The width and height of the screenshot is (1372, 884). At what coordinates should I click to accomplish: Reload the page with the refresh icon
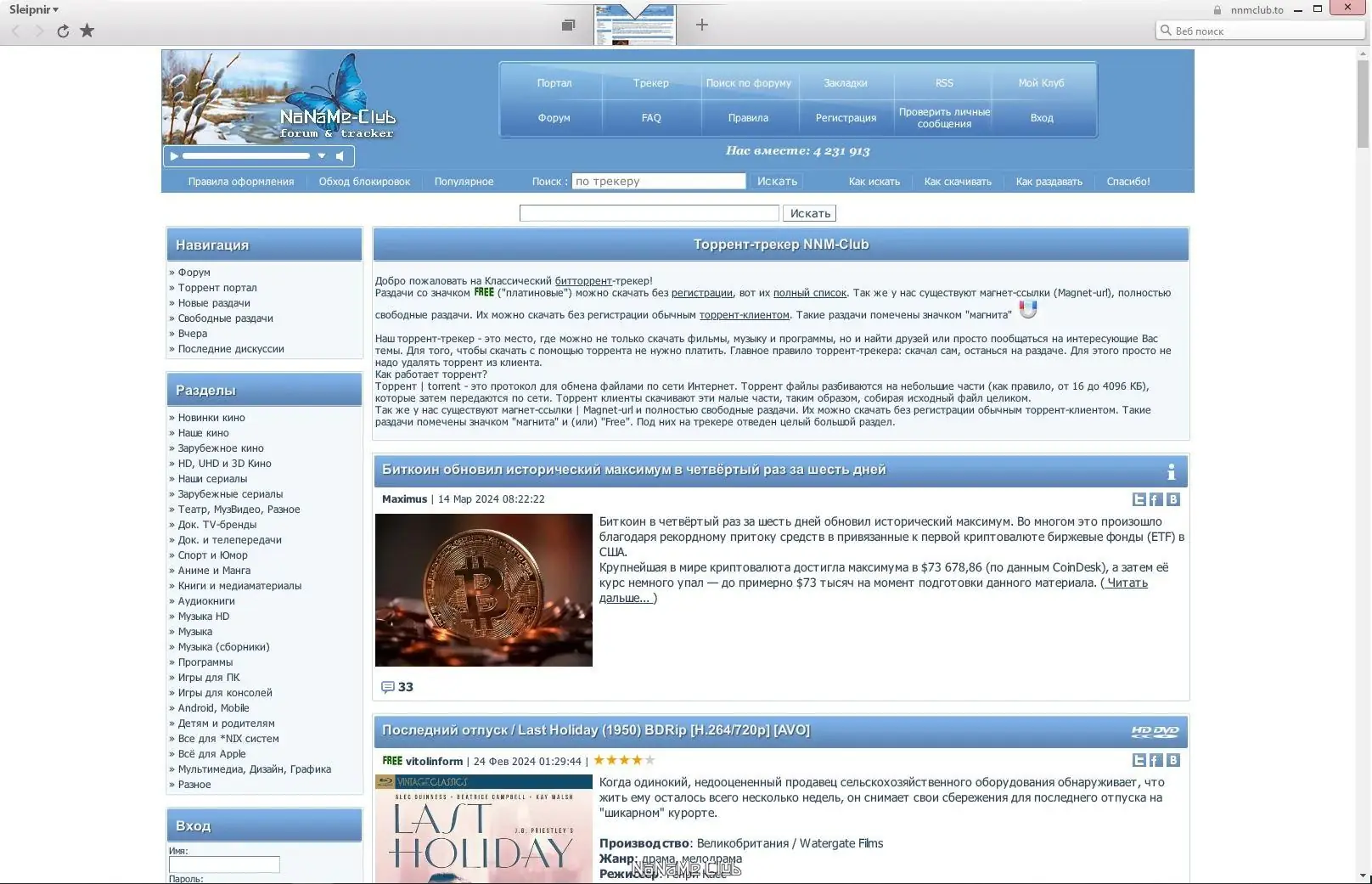point(63,31)
